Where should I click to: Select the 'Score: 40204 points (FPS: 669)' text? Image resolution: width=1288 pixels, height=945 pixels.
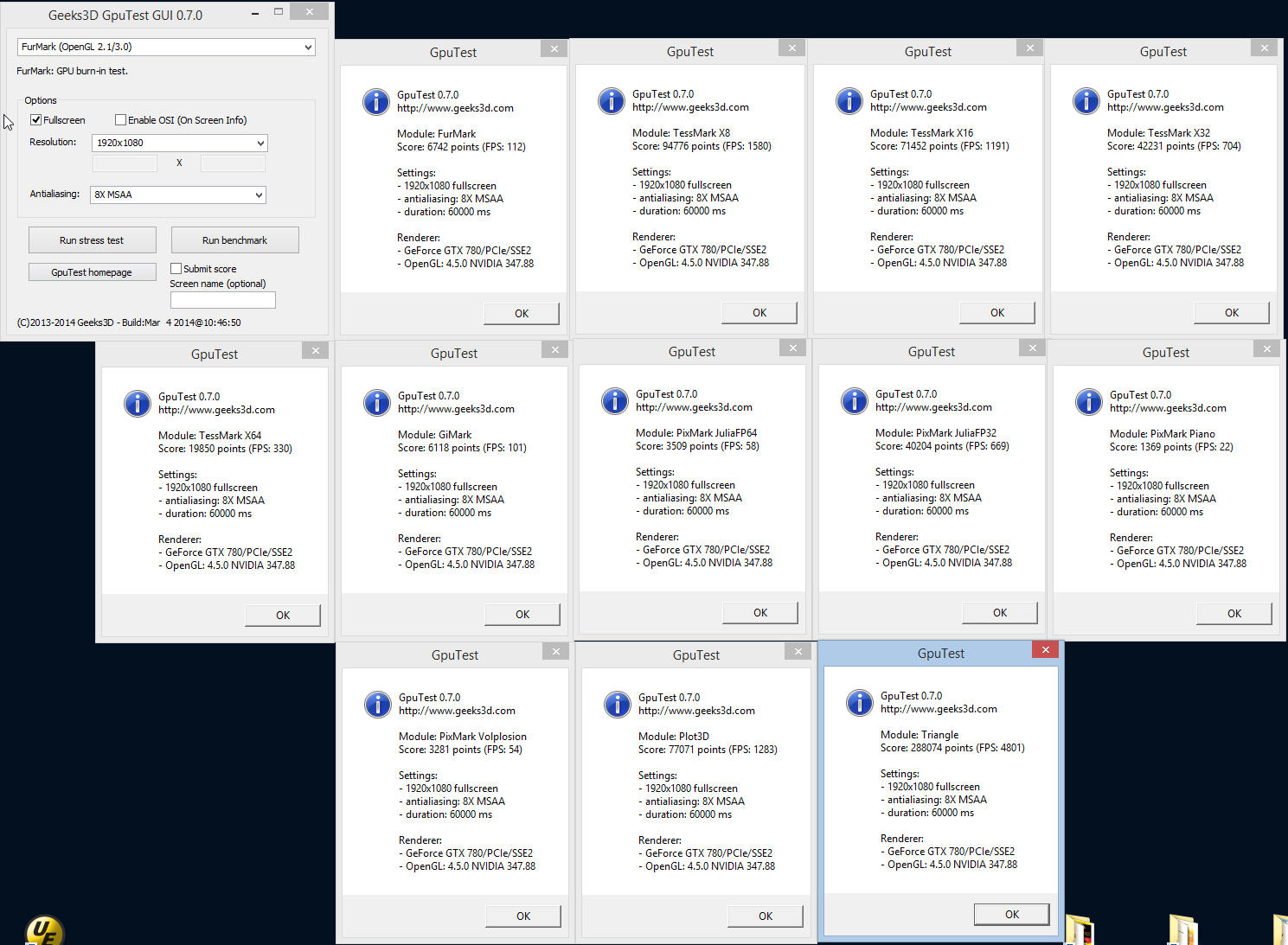point(942,446)
